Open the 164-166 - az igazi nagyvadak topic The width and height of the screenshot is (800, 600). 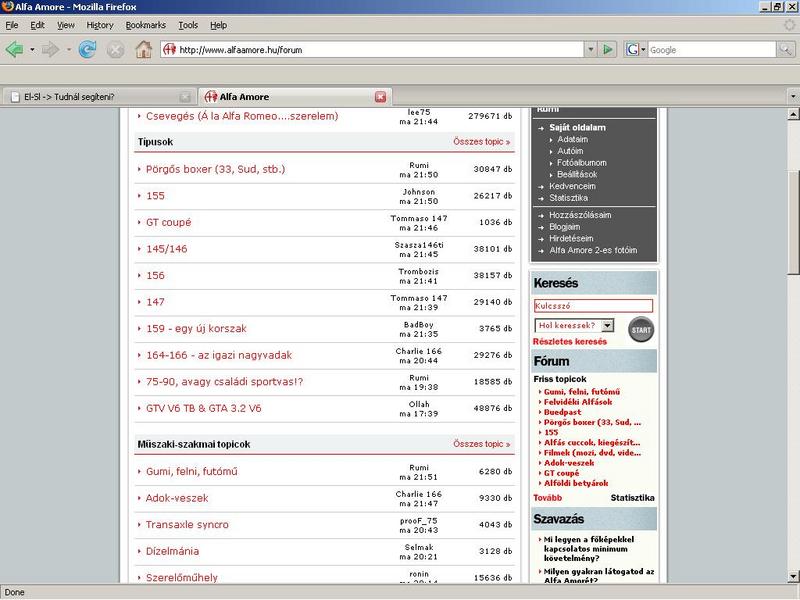(219, 355)
